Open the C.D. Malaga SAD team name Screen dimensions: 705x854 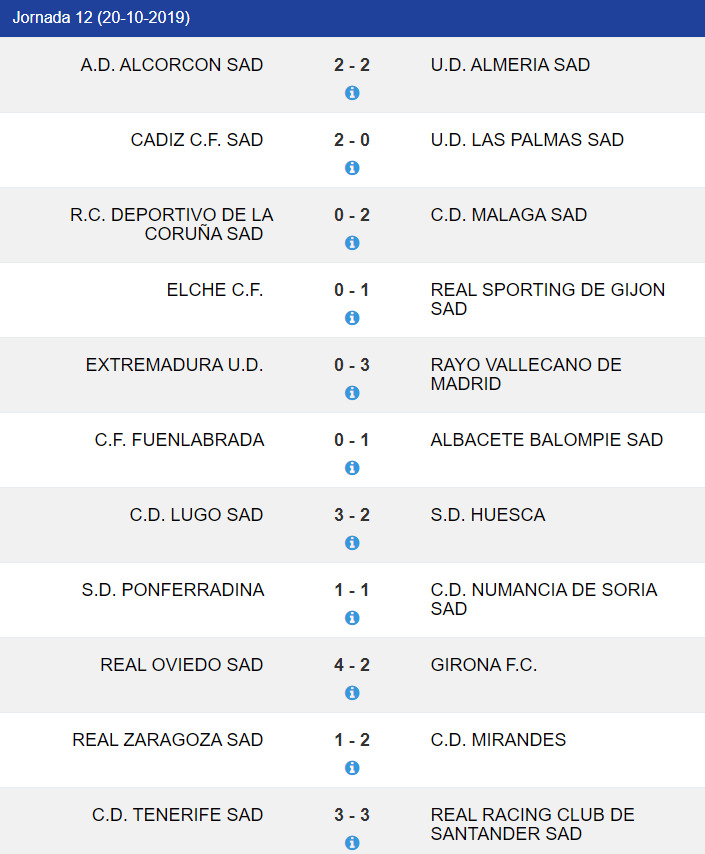coord(509,215)
